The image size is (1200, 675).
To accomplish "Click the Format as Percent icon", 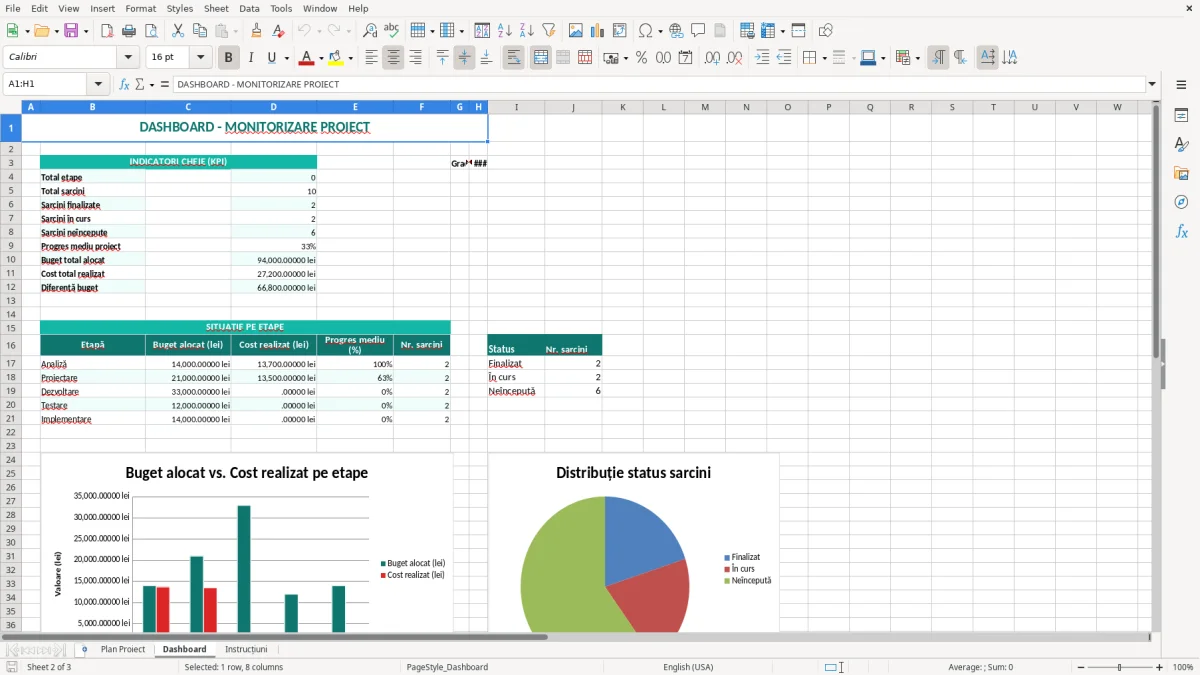I will [x=641, y=58].
